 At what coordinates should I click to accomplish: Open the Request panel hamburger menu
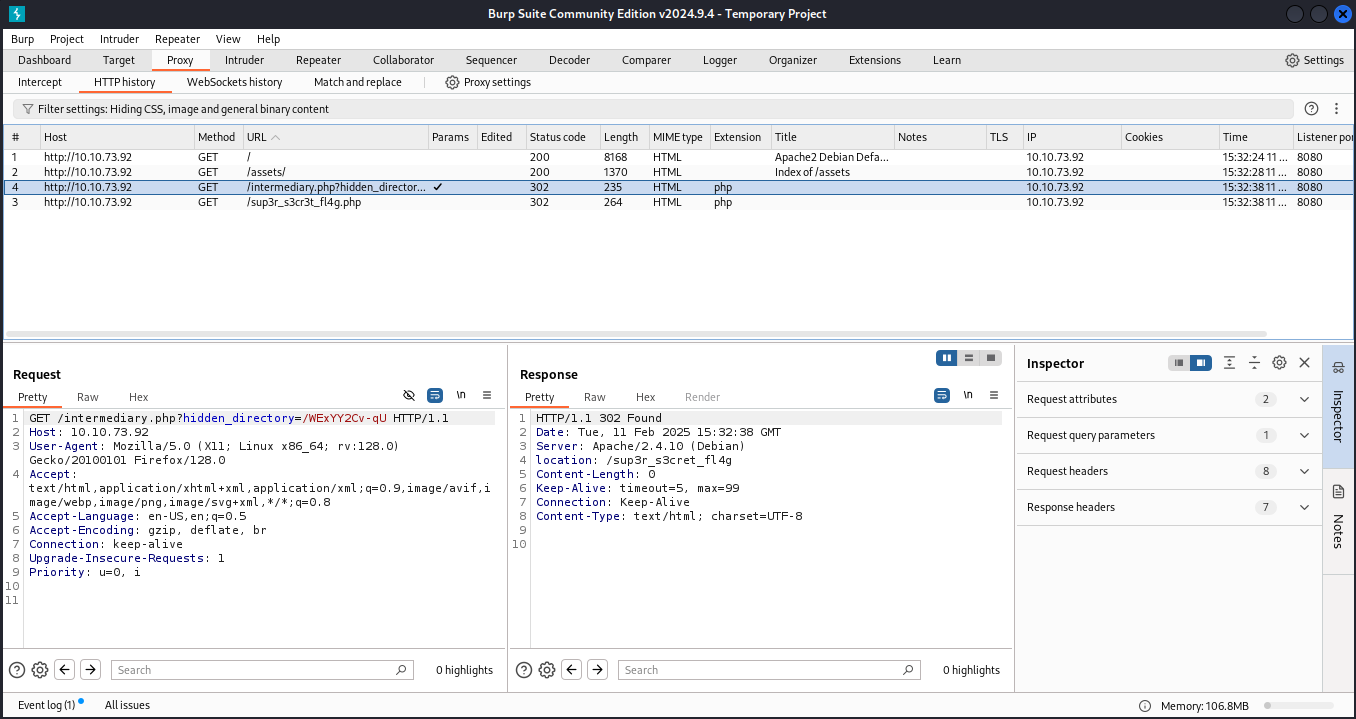click(487, 395)
